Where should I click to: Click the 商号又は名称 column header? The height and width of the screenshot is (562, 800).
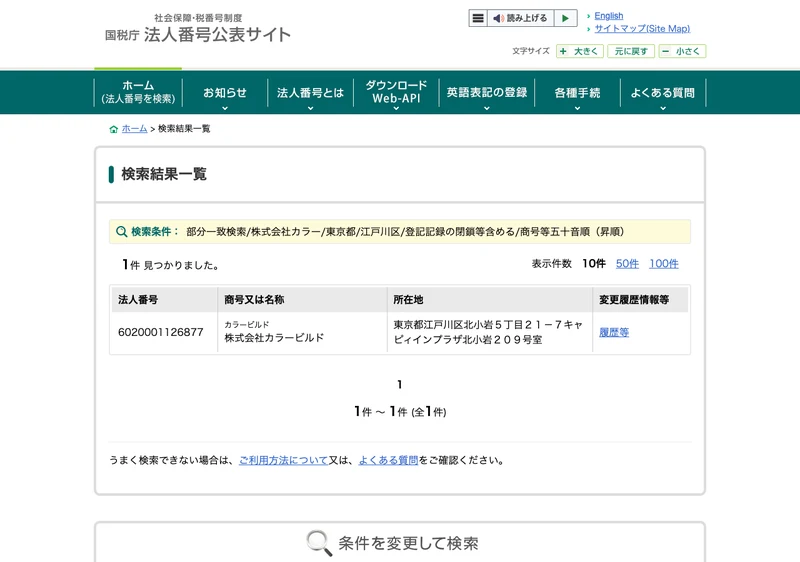(302, 299)
